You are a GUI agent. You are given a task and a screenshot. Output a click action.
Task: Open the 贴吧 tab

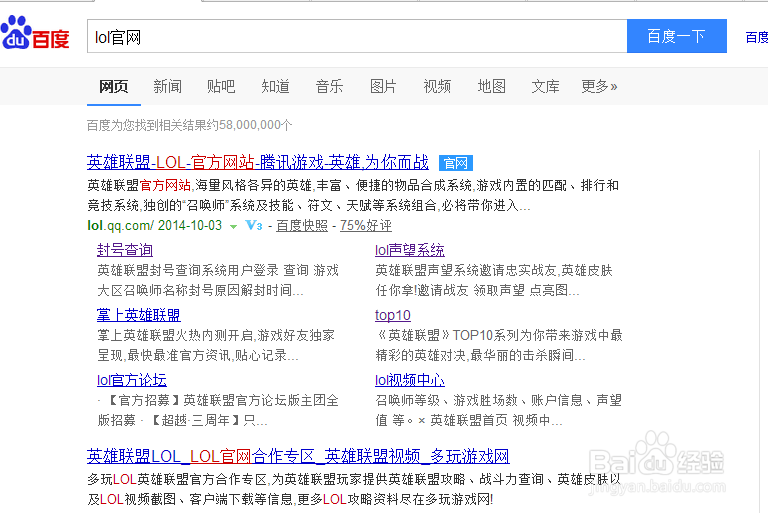(x=221, y=87)
